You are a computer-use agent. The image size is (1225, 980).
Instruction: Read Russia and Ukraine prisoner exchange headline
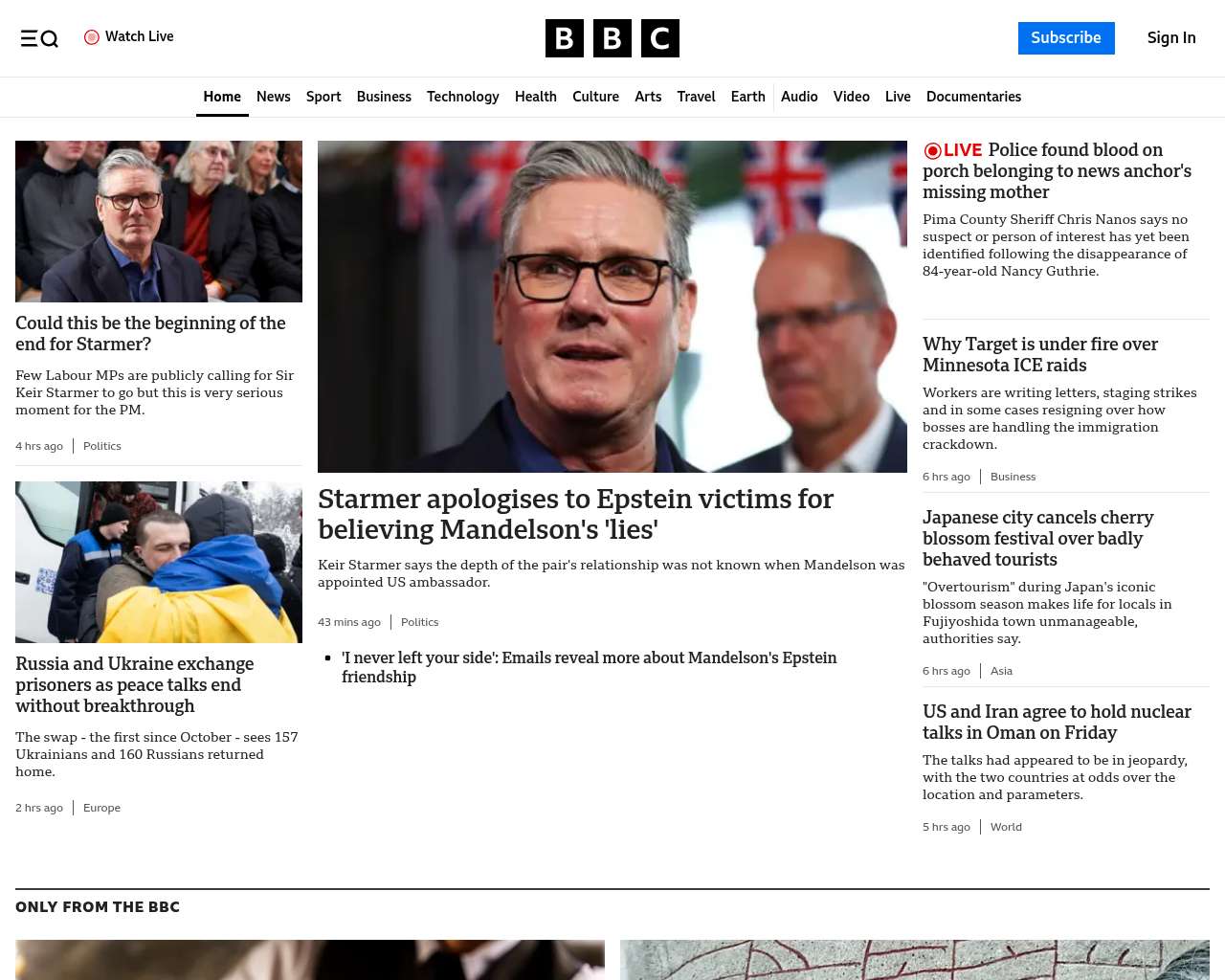tap(135, 684)
